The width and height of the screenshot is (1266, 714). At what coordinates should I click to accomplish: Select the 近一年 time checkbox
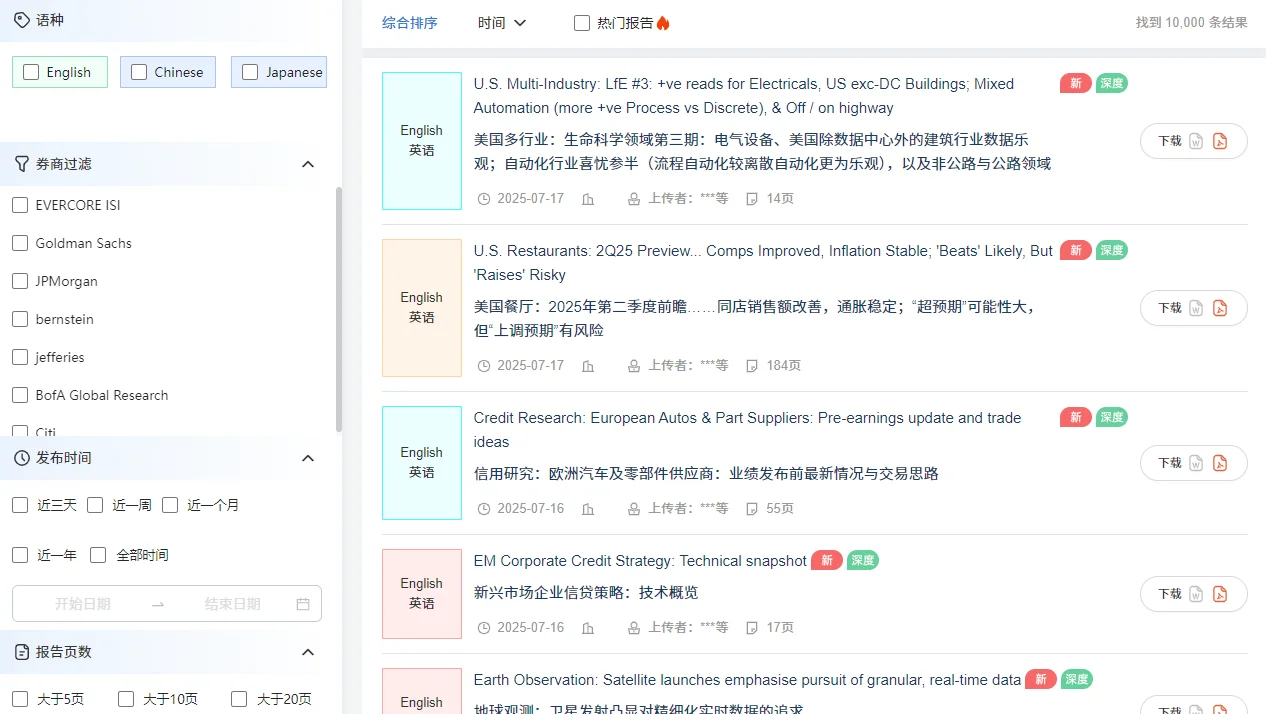pos(20,555)
